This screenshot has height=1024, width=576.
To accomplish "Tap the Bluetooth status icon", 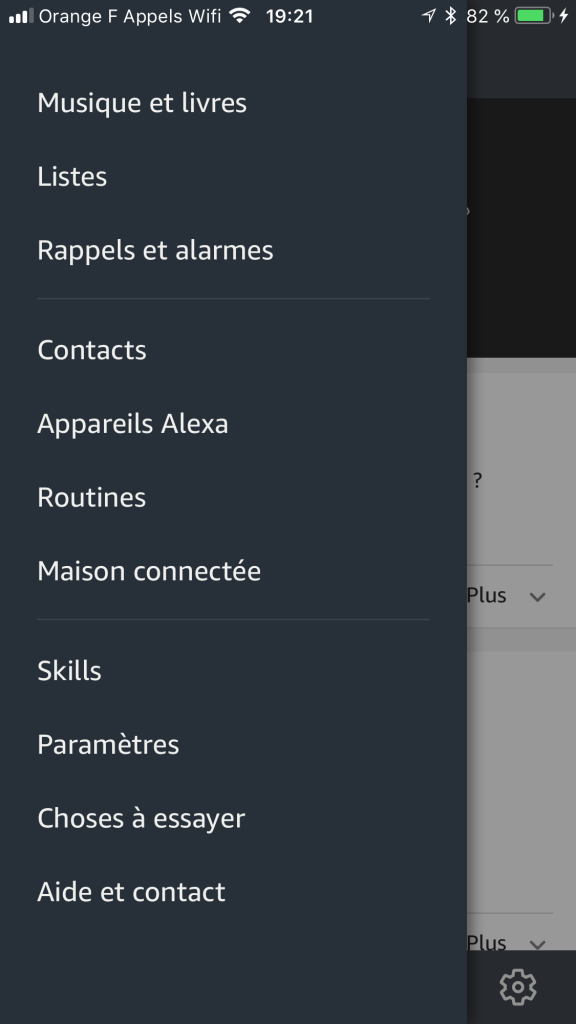I will coord(450,16).
